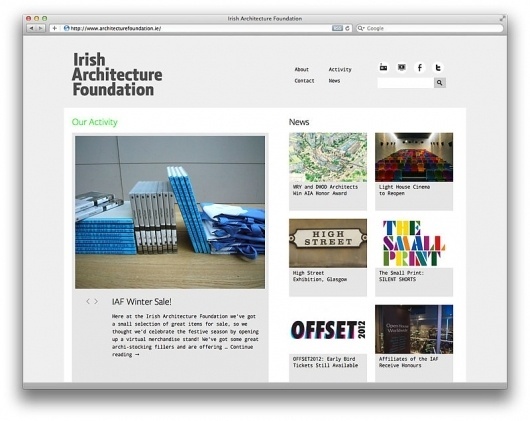Image resolution: width=530 pixels, height=421 pixels.
Task: Open the AIA Honor Award map thumbnail
Action: 328,157
